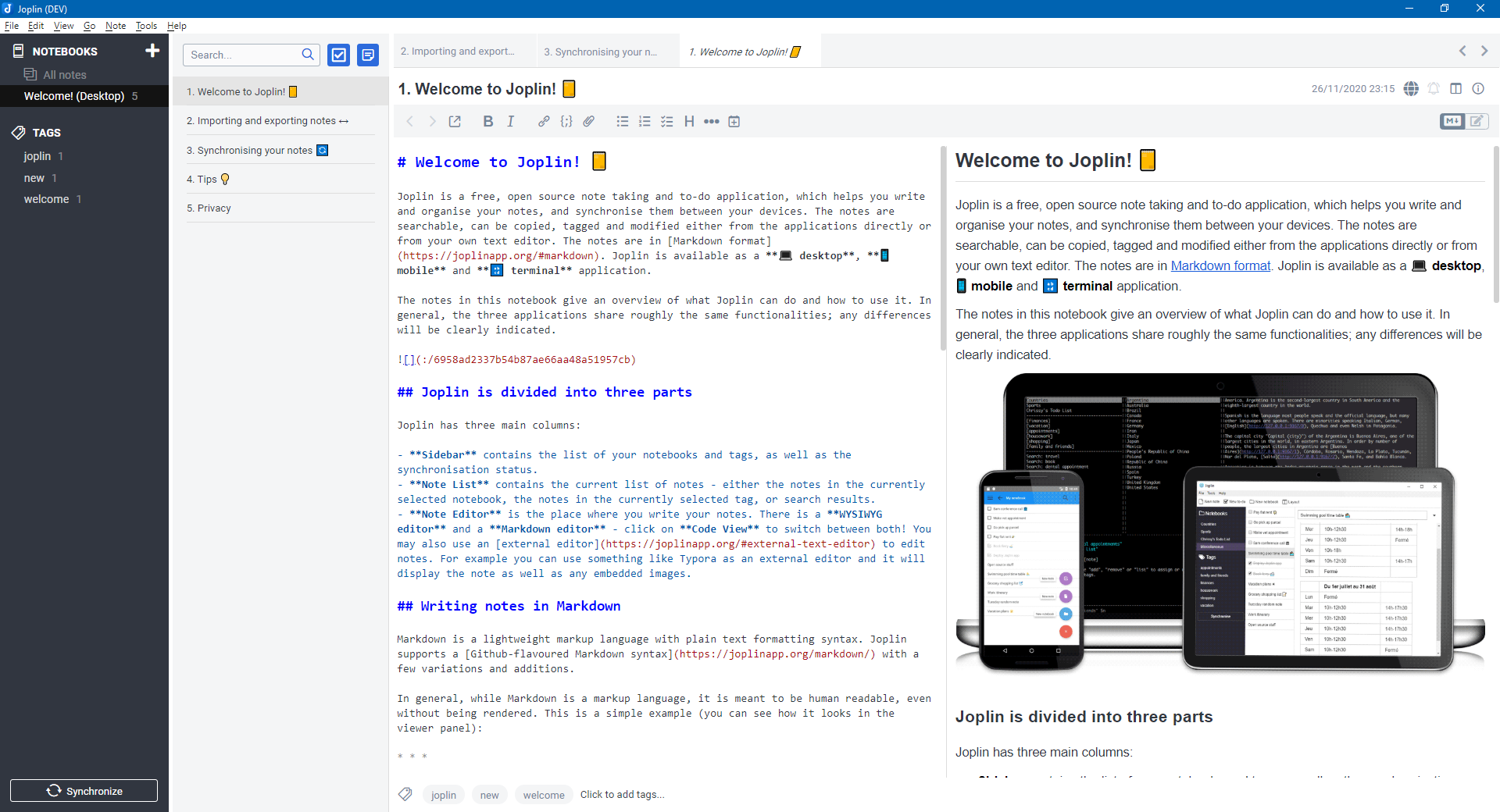Go back in note history arrow
The width and height of the screenshot is (1500, 812).
point(410,121)
